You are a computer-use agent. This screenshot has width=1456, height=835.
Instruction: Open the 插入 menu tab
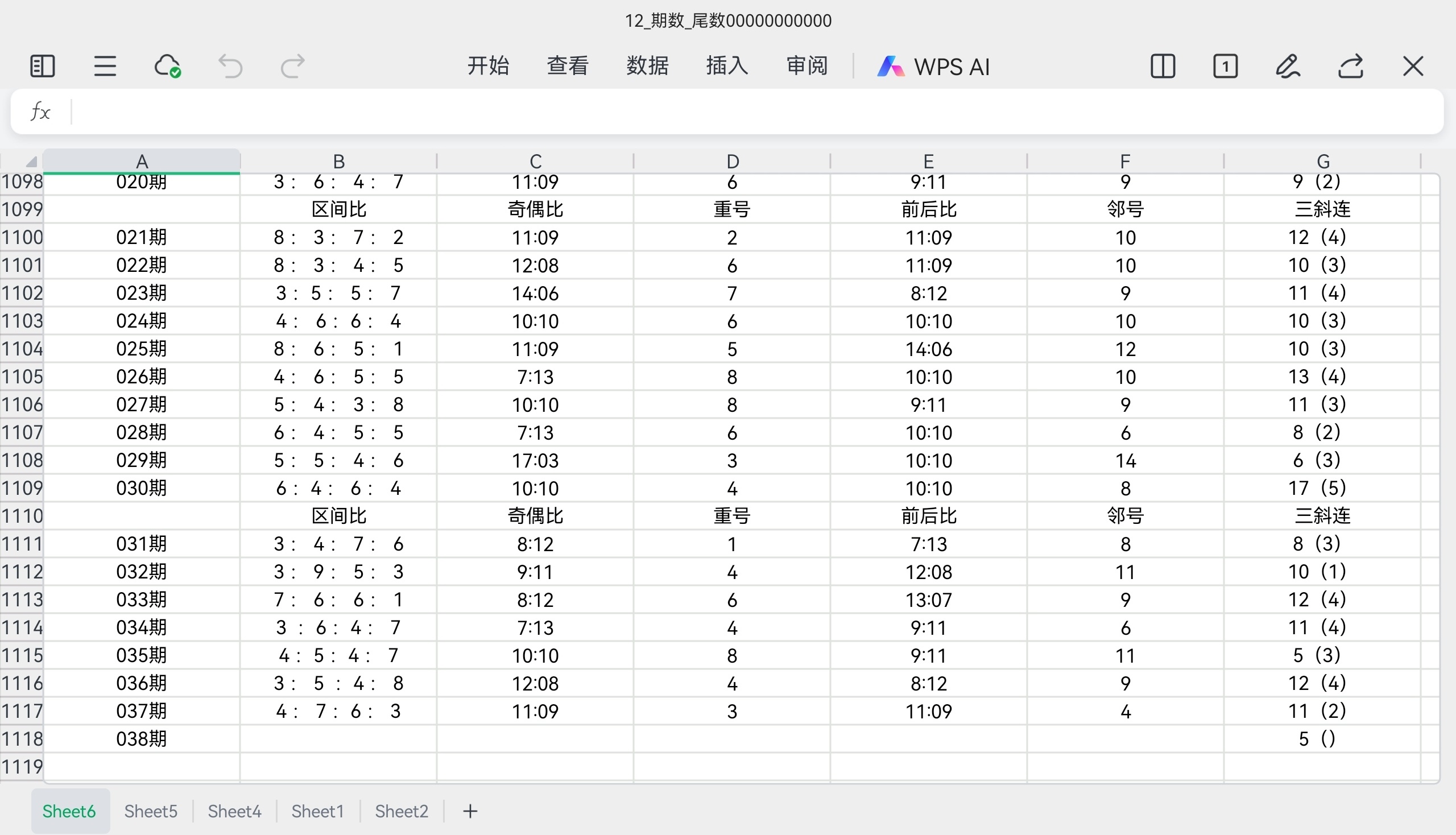tap(727, 66)
